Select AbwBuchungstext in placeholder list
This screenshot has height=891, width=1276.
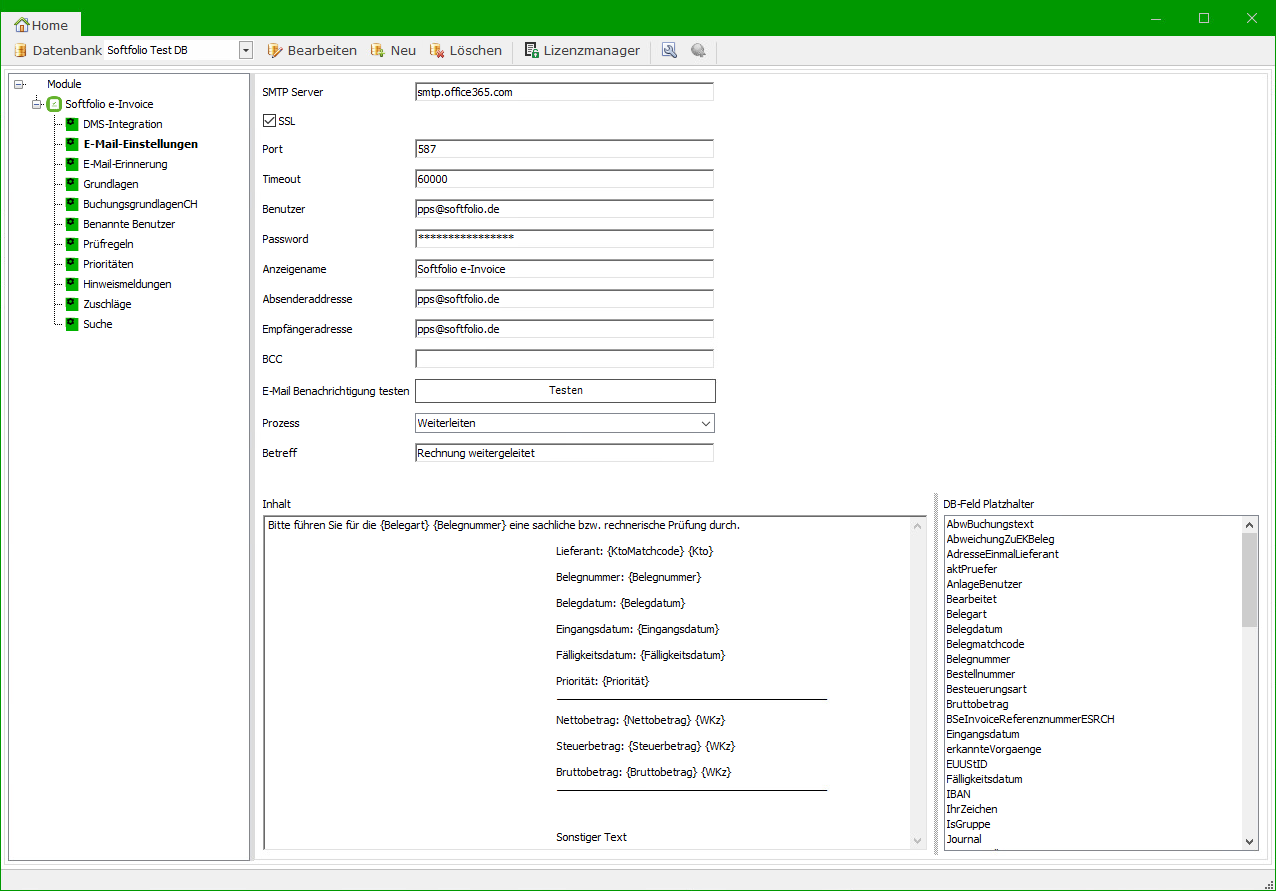[990, 524]
